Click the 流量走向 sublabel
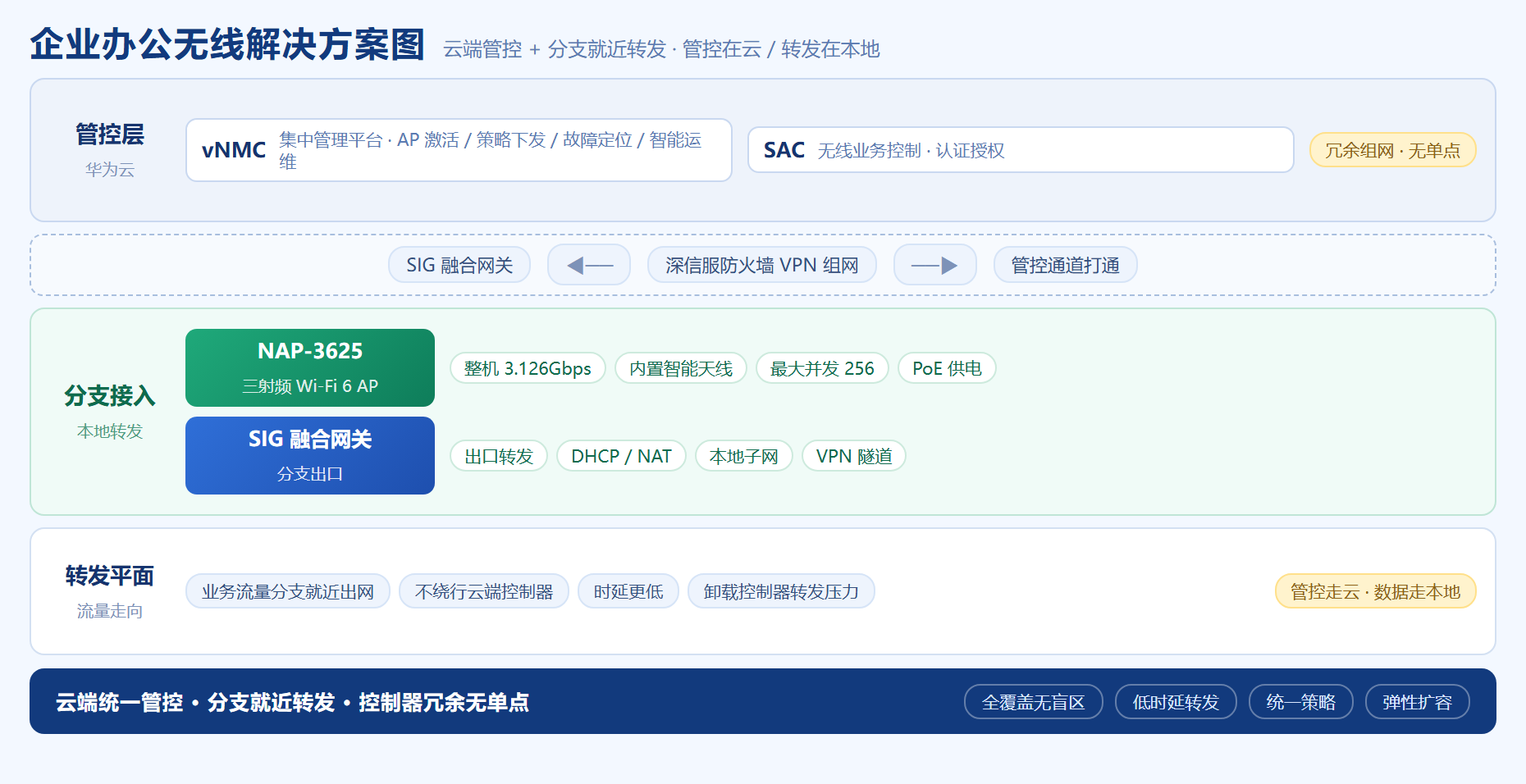 (110, 611)
